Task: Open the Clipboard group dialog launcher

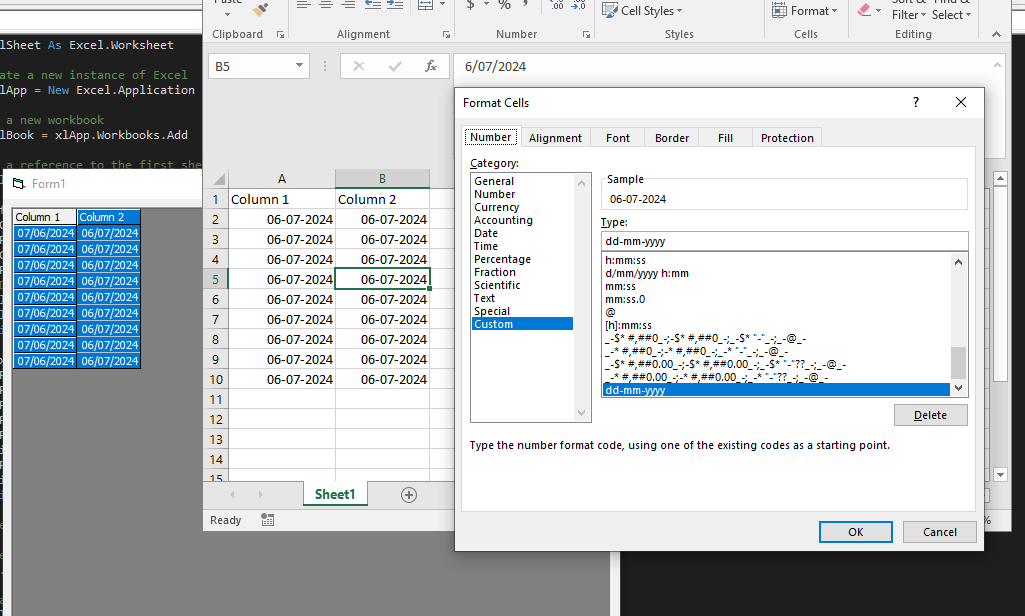Action: [280, 35]
